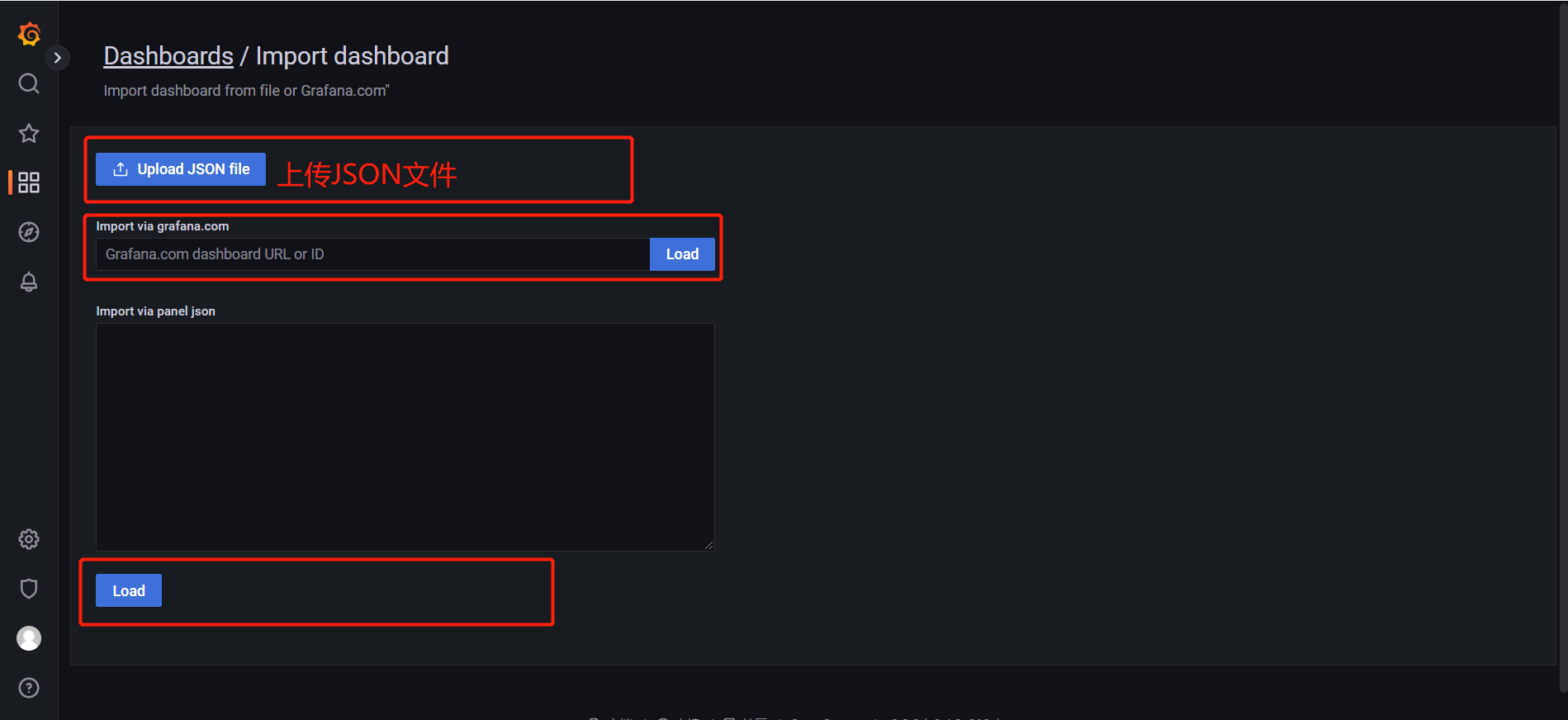
Task: Click the user profile avatar
Action: tap(29, 638)
